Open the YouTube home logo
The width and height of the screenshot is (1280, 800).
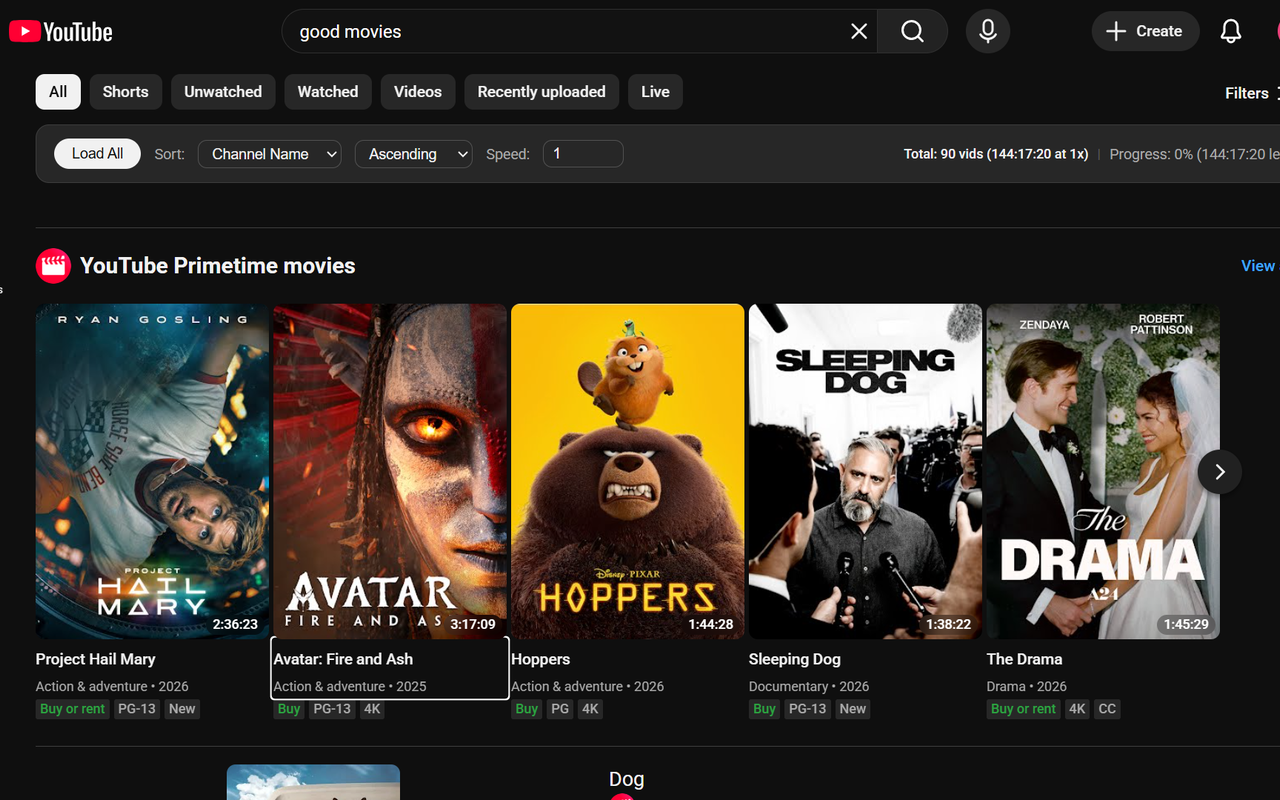[60, 31]
